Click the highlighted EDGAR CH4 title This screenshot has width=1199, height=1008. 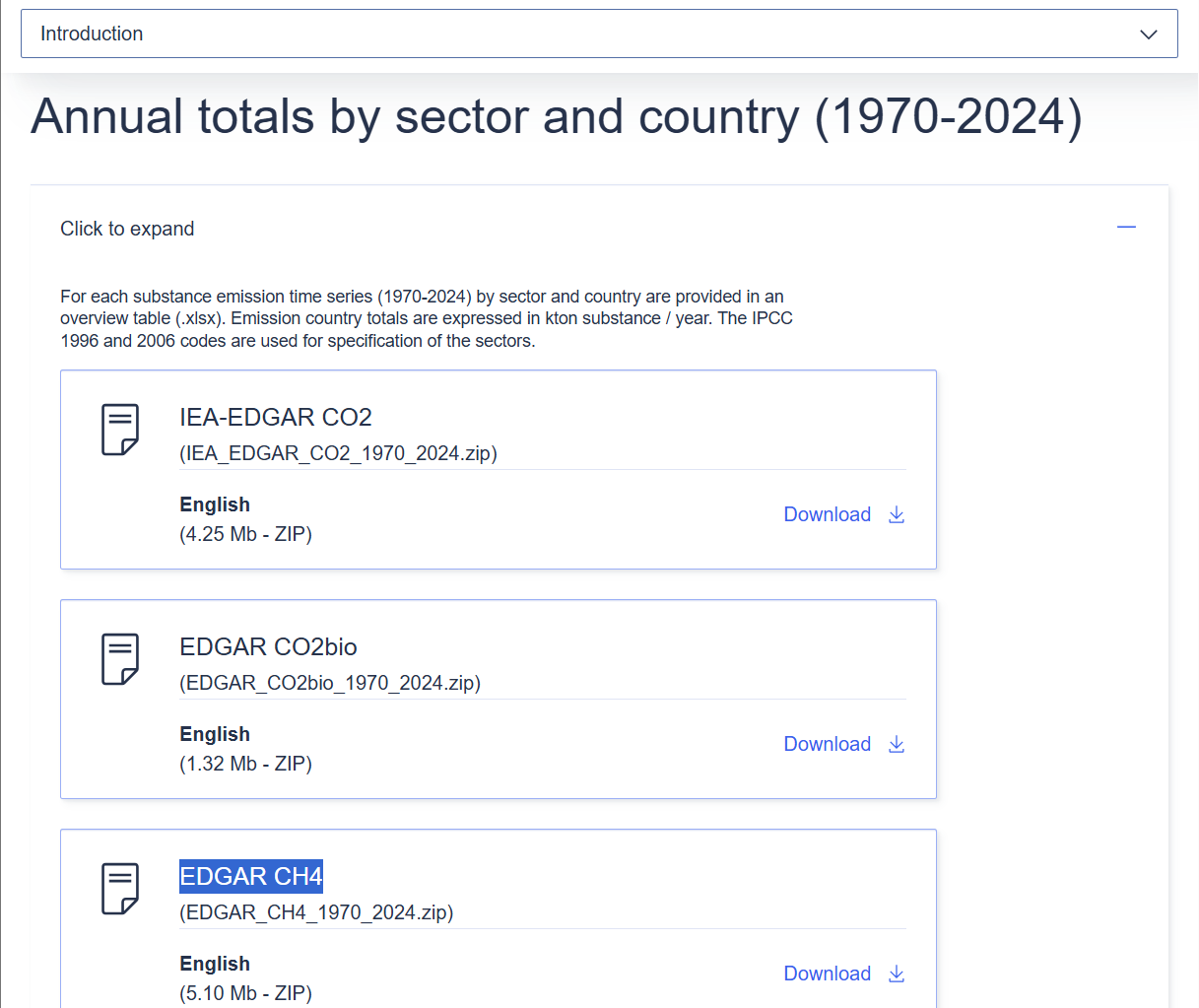click(251, 877)
